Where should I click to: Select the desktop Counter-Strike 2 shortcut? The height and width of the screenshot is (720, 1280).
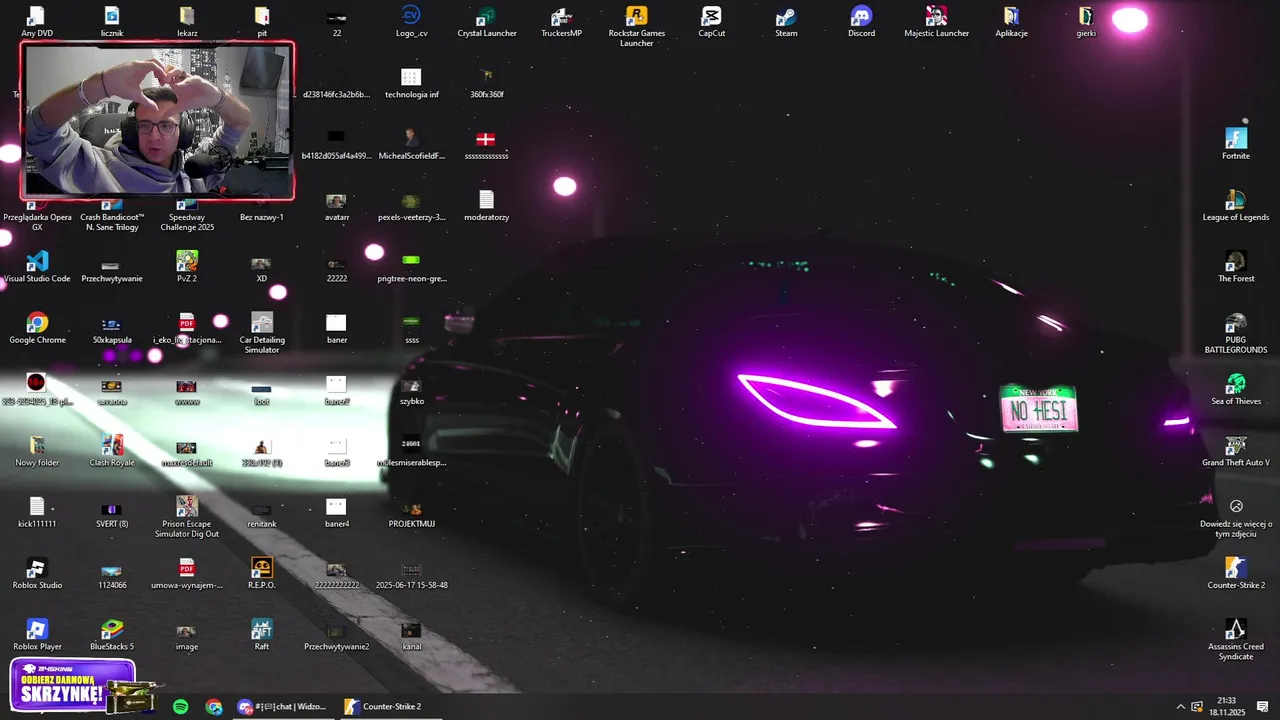(1236, 573)
